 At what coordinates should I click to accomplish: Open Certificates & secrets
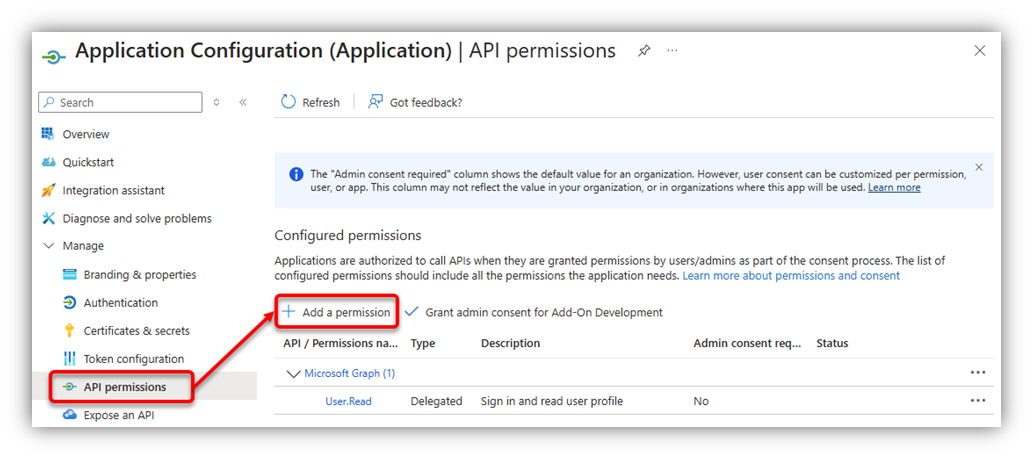click(136, 331)
